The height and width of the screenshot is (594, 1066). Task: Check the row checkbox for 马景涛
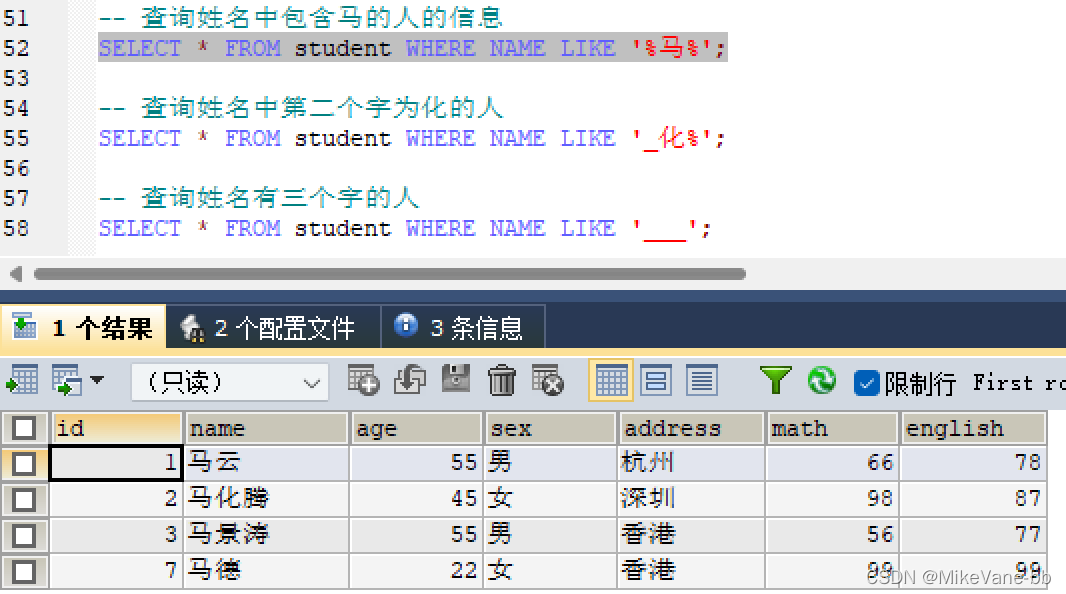(x=24, y=536)
